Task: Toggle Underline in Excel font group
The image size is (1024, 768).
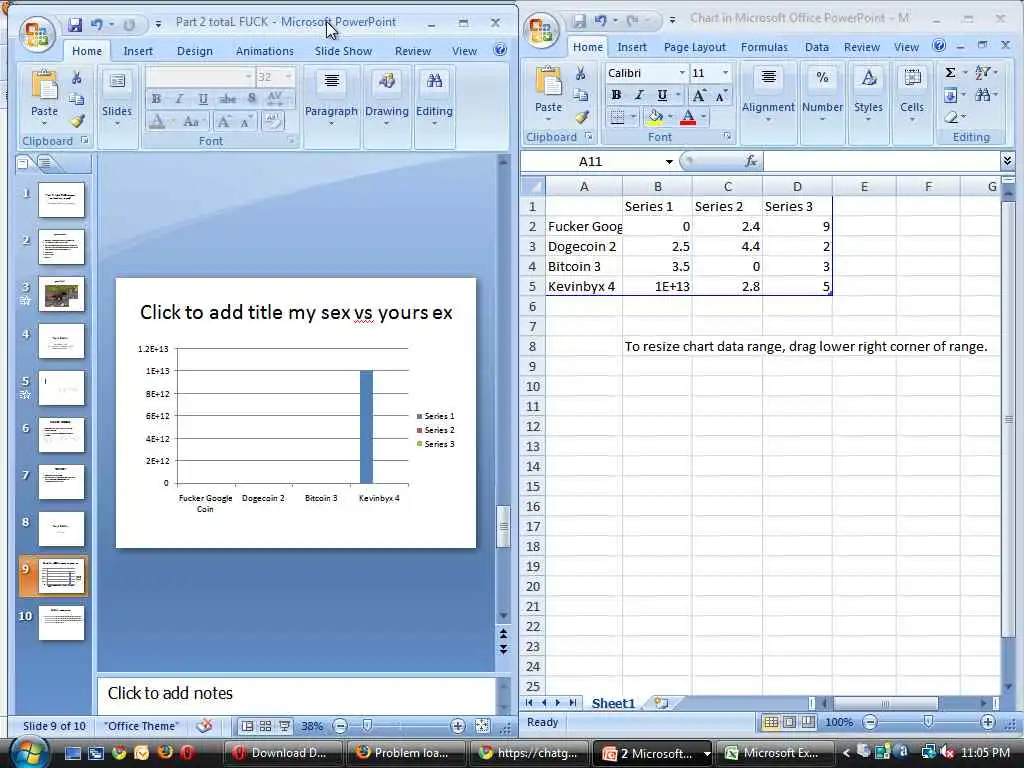Action: click(x=662, y=95)
